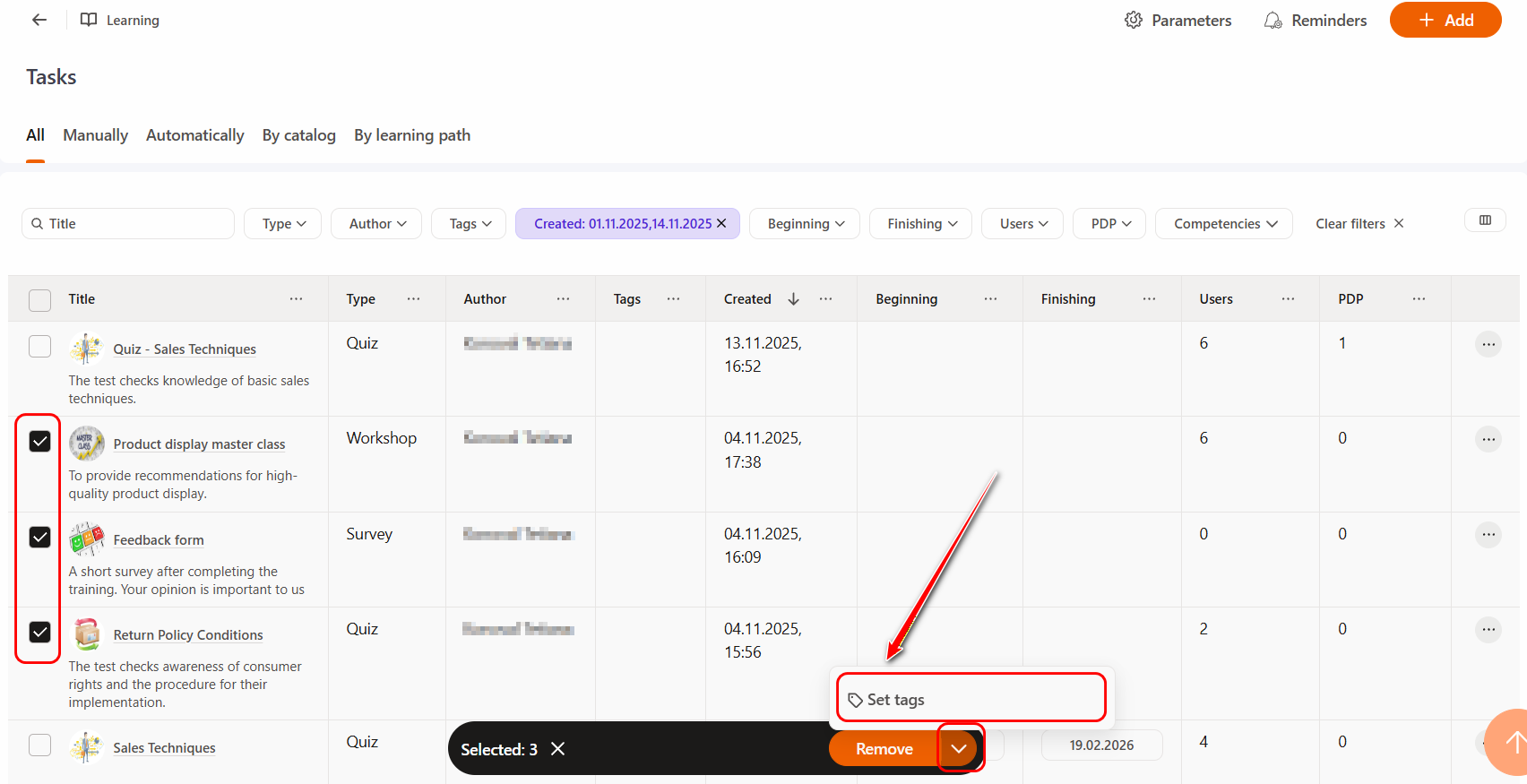The image size is (1527, 784).
Task: Open Type column options menu
Action: [413, 298]
